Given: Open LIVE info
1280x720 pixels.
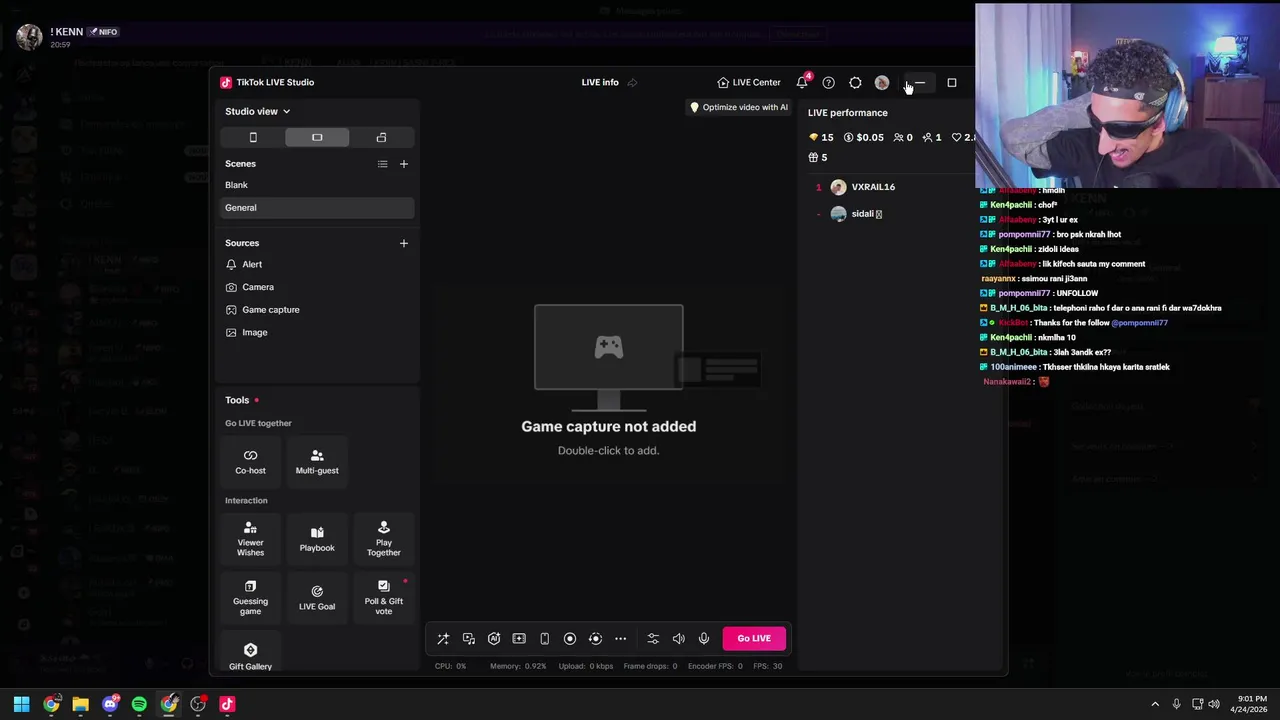Looking at the screenshot, I should (600, 82).
